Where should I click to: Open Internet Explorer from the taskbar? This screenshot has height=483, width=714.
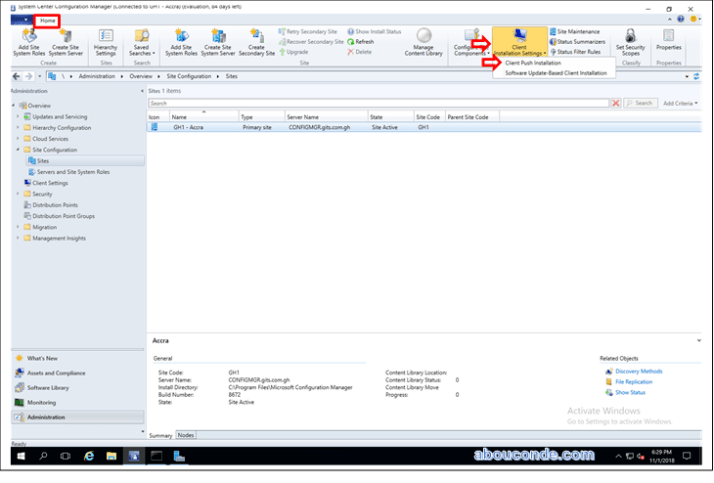(x=90, y=455)
